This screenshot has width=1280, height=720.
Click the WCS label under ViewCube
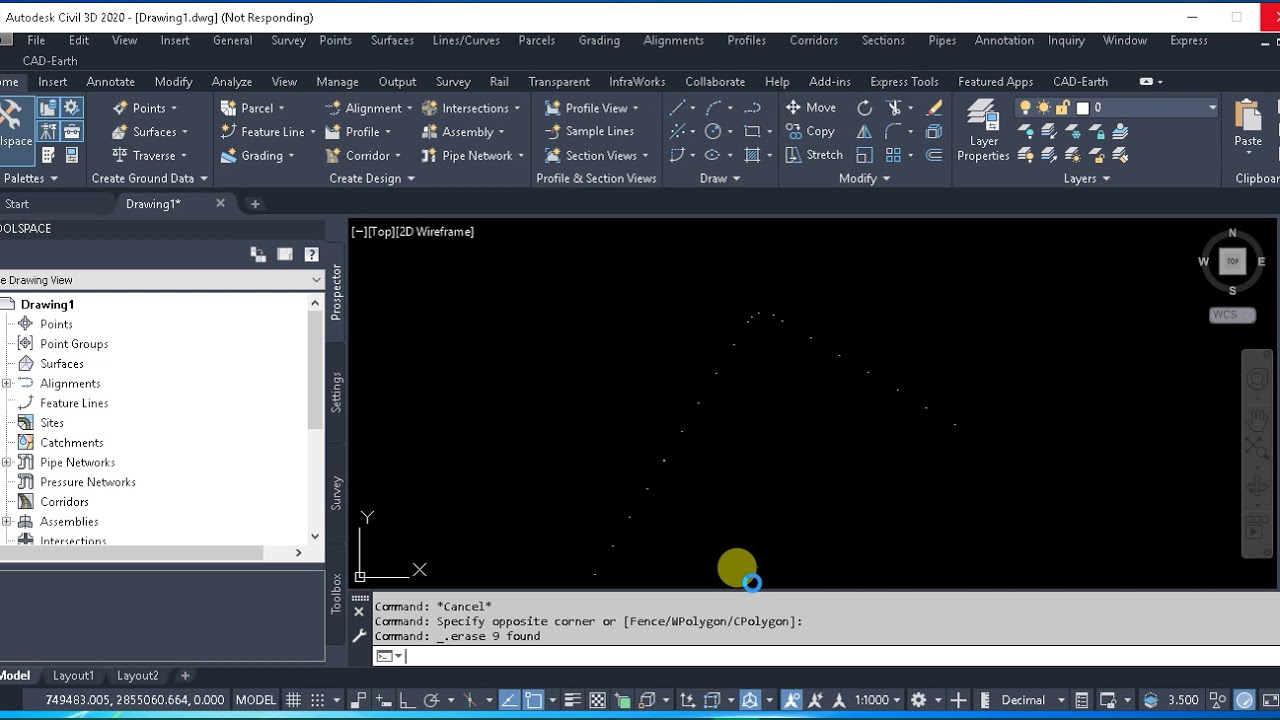tap(1231, 314)
